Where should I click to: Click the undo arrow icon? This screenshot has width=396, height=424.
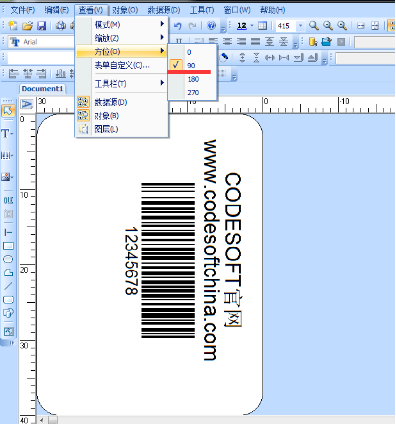(178, 26)
